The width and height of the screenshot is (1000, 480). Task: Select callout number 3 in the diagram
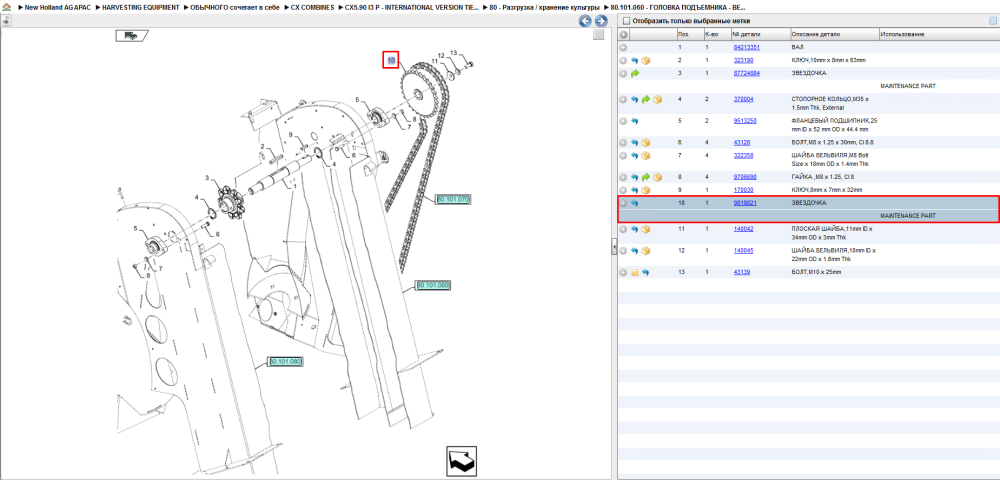point(207,178)
